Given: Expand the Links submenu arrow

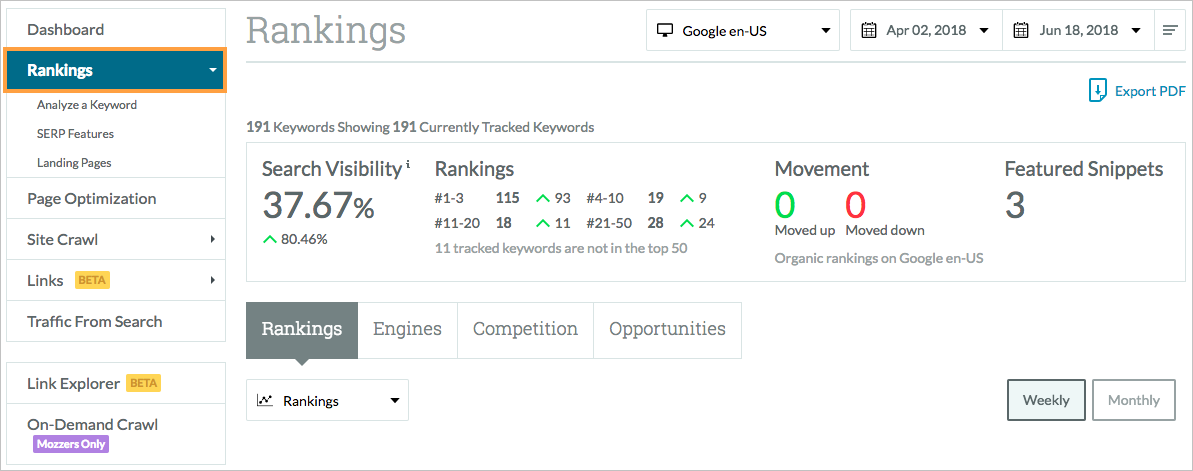Looking at the screenshot, I should tap(213, 281).
